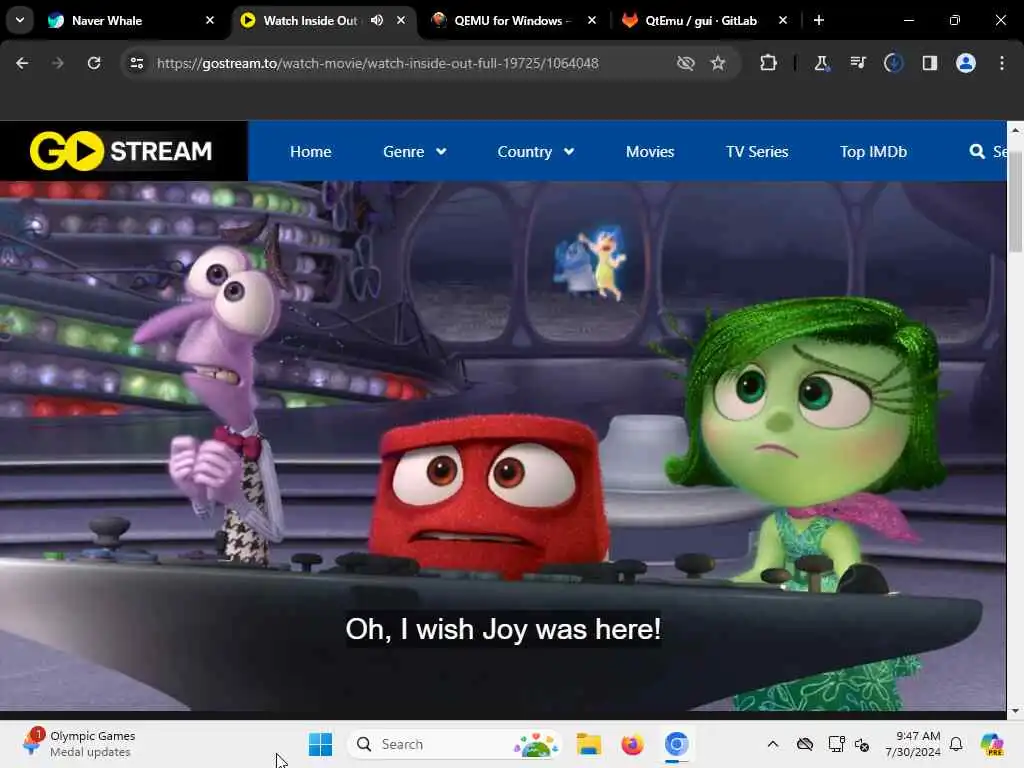Switch to the Watch Inside Out tab
The image size is (1024, 768).
310,20
